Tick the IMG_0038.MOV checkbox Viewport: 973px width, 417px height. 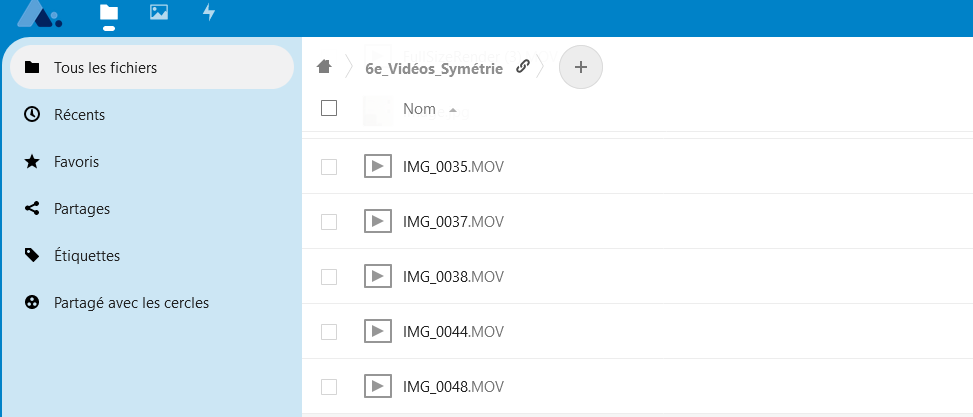(x=329, y=277)
